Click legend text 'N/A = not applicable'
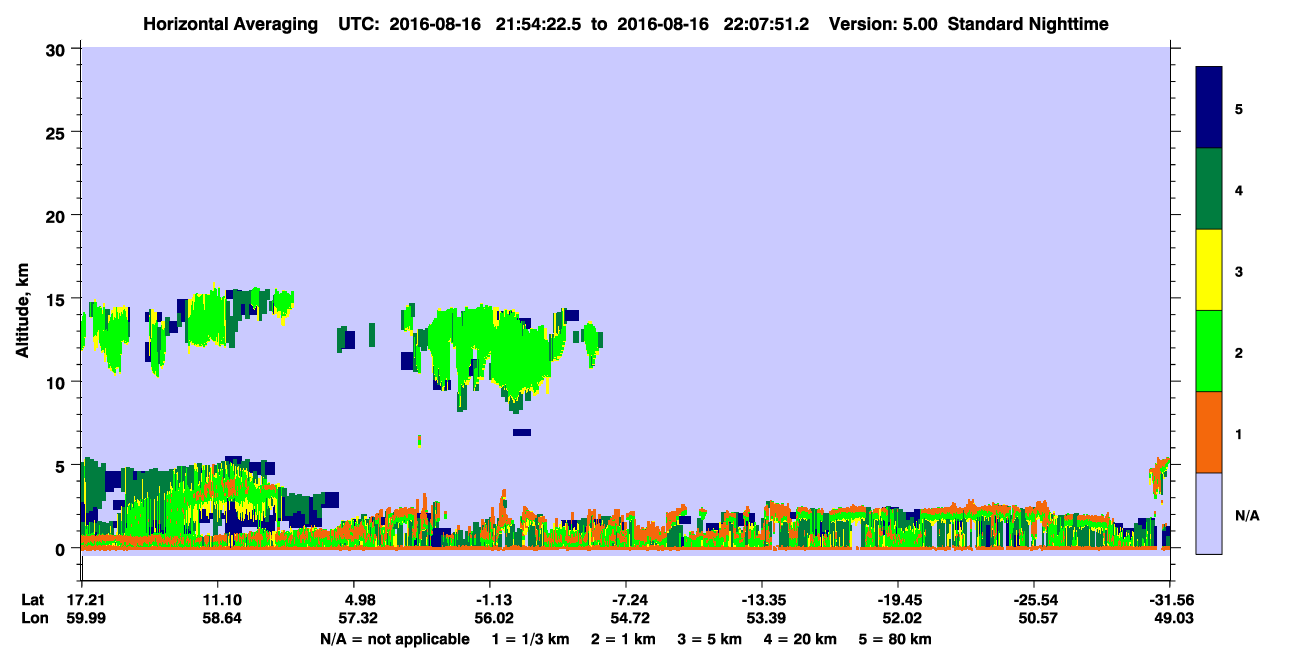 point(395,639)
